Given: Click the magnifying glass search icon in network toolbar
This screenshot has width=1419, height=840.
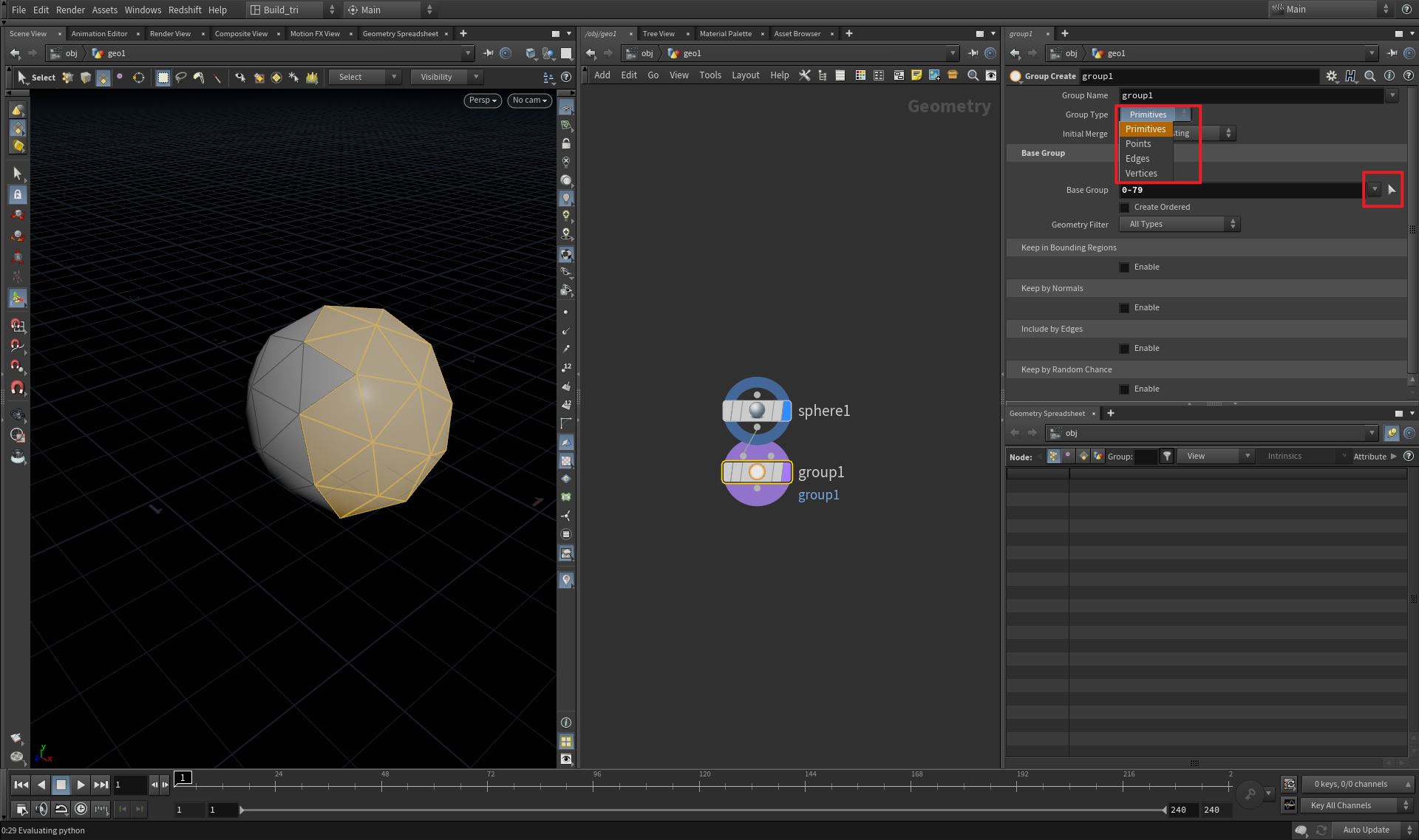Looking at the screenshot, I should pyautogui.click(x=973, y=75).
